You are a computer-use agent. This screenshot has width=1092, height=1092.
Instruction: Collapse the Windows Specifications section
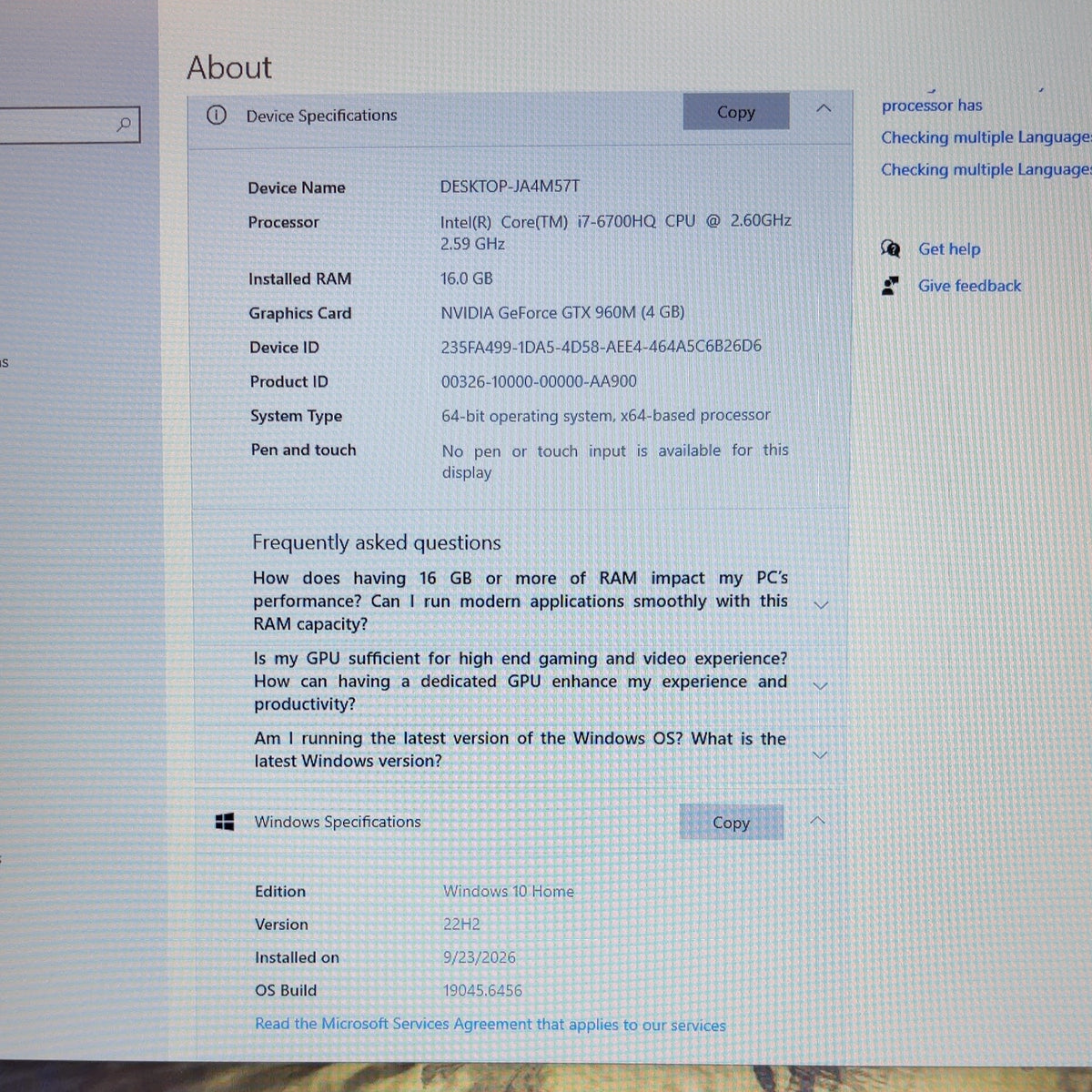pos(817,820)
